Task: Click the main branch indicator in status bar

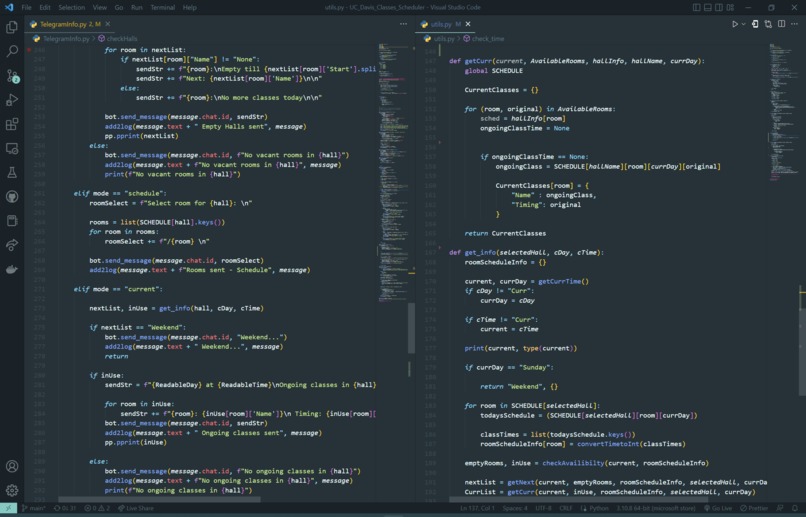Action: [x=33, y=508]
